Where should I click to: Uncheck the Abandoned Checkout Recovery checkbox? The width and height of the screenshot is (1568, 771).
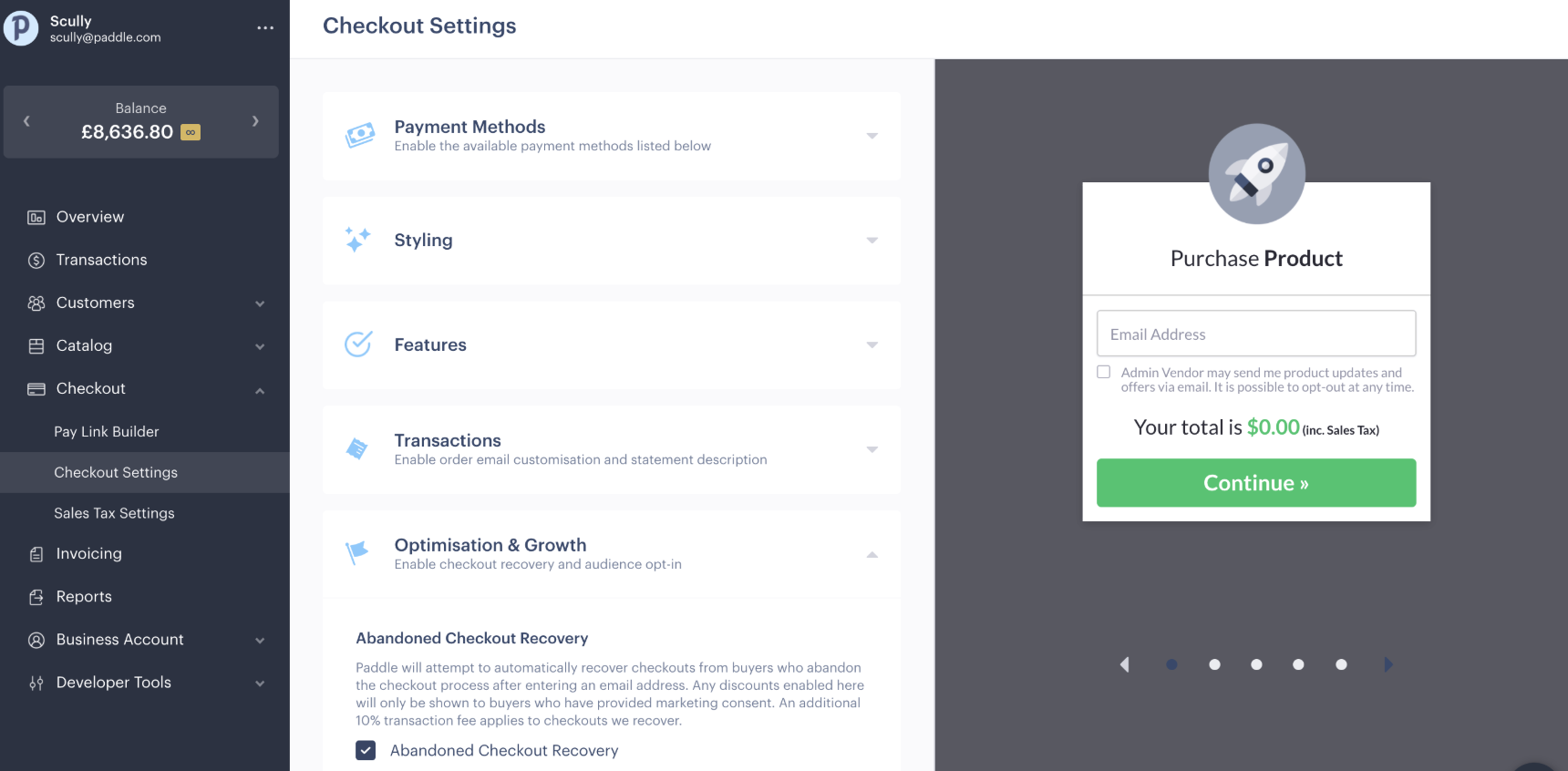tap(366, 750)
